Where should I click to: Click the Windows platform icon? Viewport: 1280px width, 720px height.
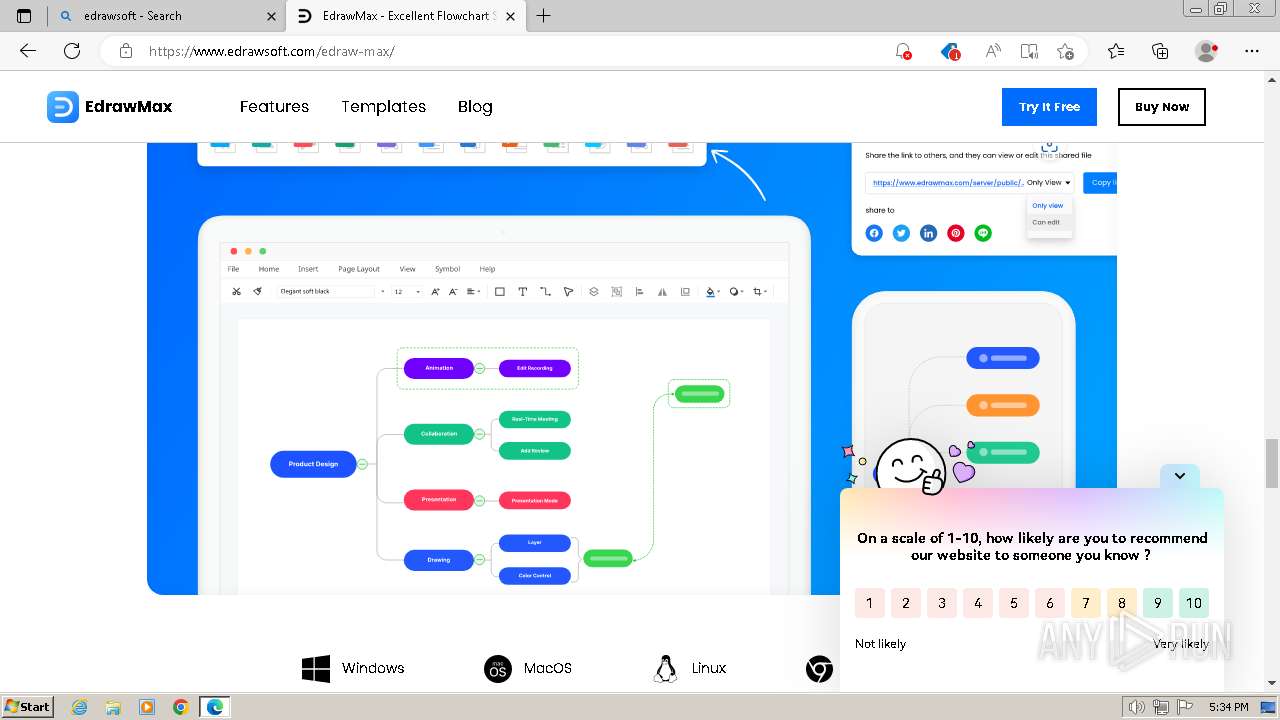[316, 669]
